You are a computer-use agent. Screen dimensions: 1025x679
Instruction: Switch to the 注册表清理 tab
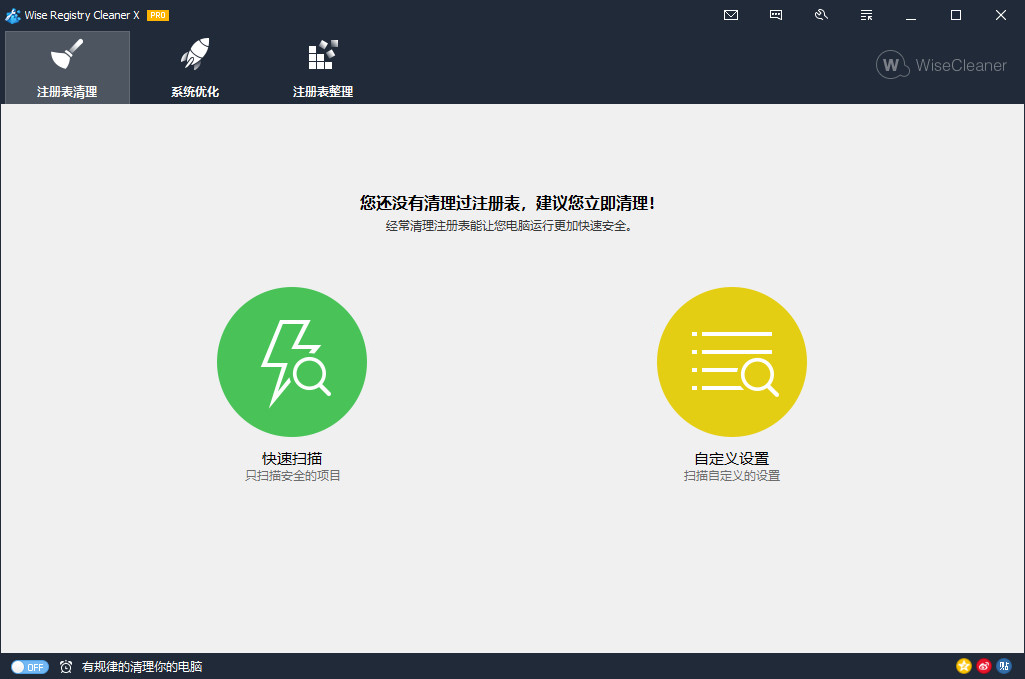click(67, 68)
